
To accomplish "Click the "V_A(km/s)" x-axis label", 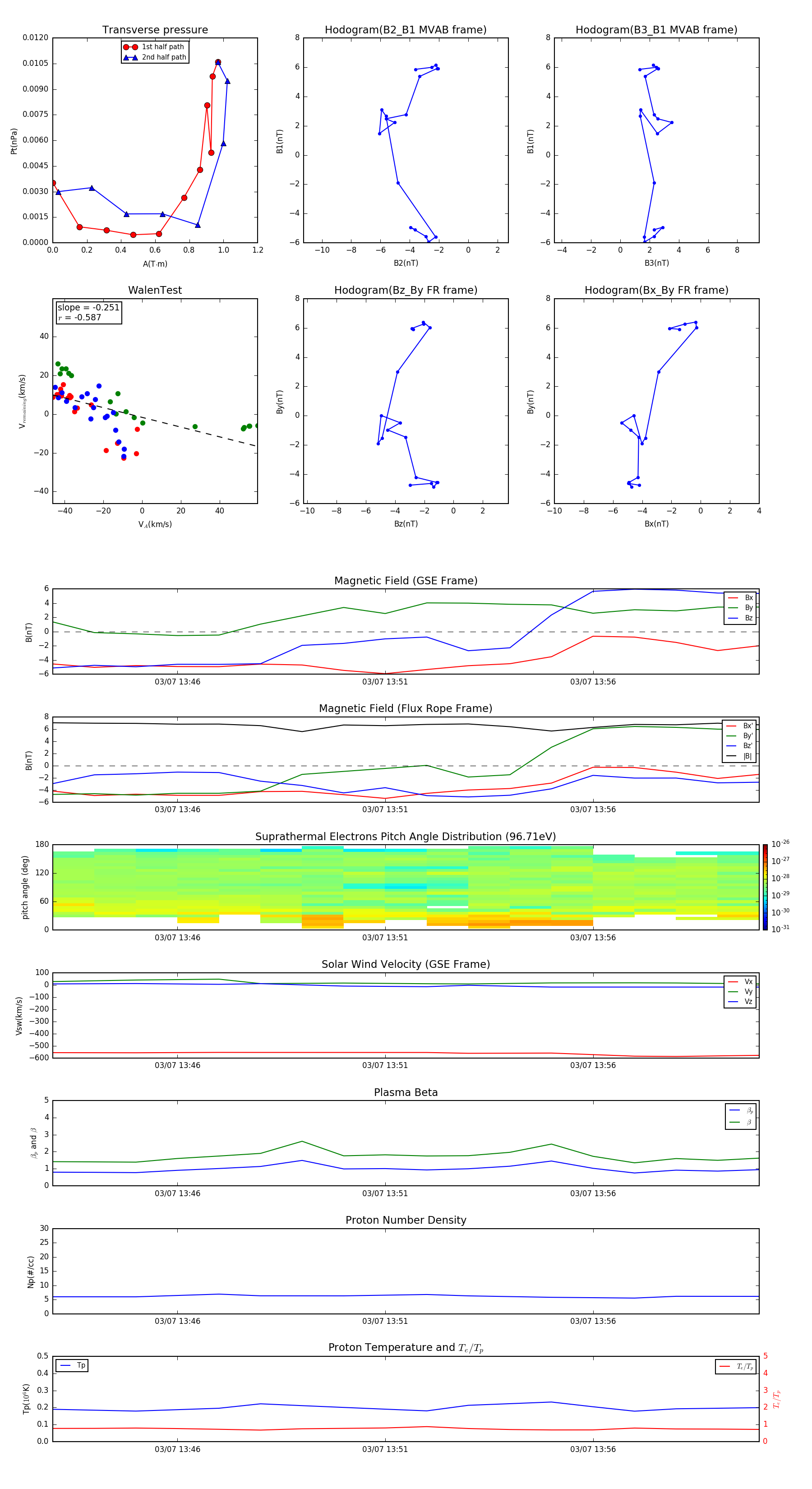I will pos(155,524).
